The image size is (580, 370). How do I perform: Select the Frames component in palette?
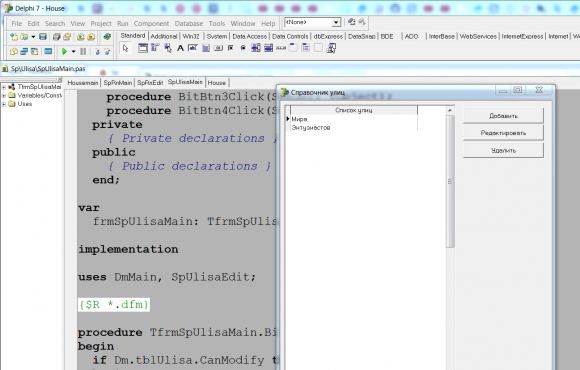(142, 48)
